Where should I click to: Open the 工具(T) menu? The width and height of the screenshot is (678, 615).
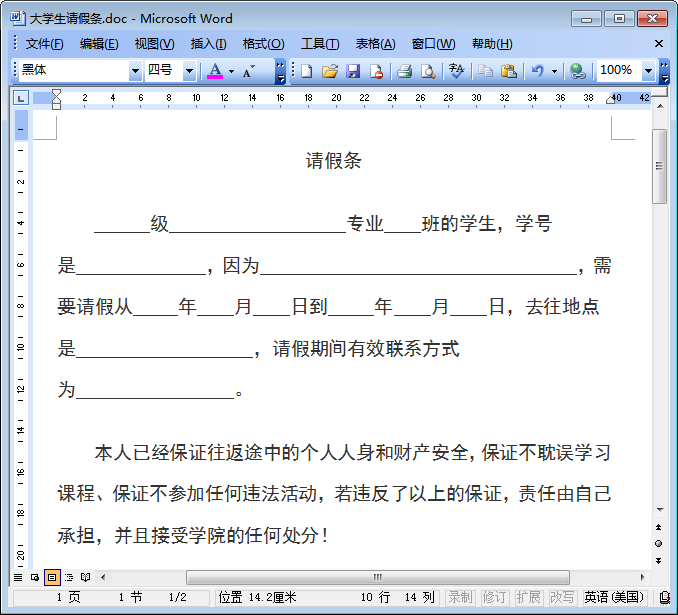[x=320, y=44]
